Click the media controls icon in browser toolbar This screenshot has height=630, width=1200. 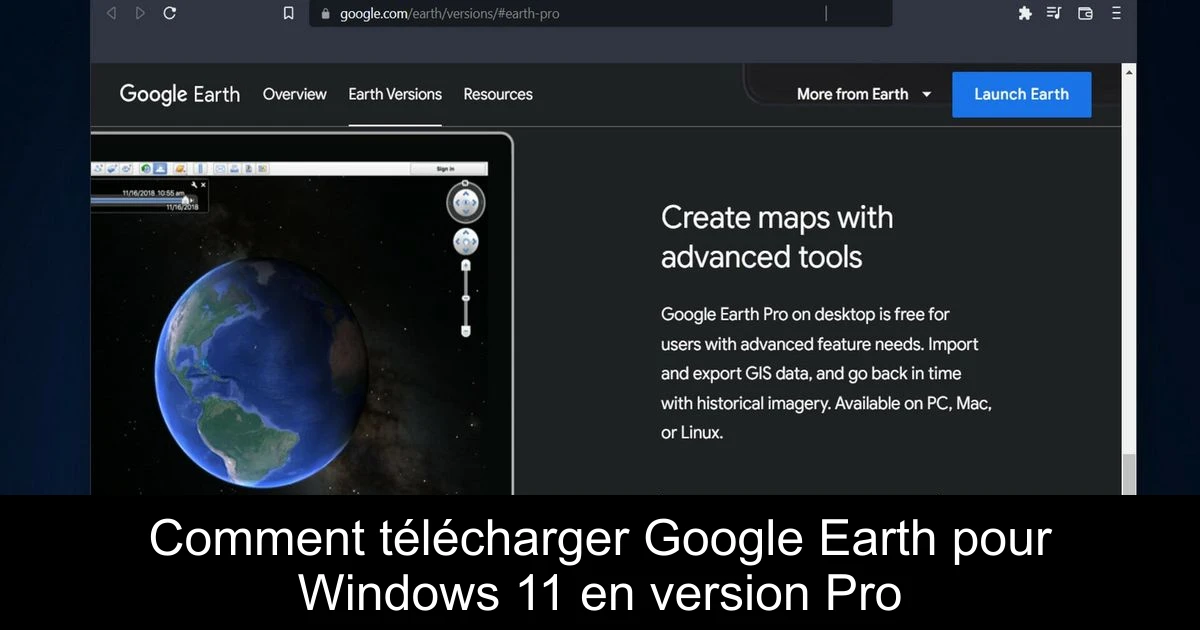pos(1053,13)
